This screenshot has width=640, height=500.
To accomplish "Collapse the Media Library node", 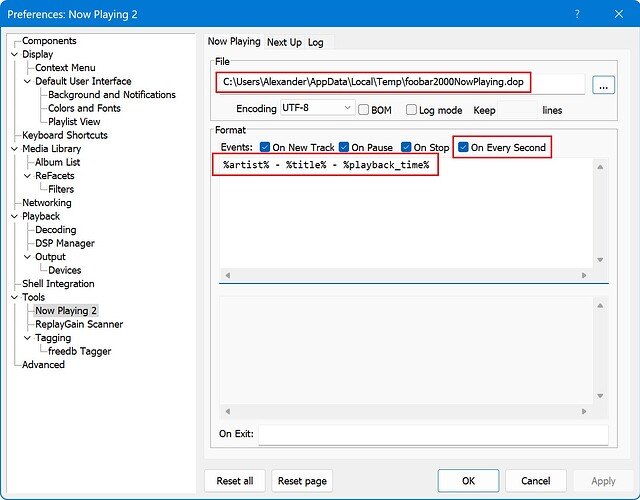I will [x=15, y=149].
